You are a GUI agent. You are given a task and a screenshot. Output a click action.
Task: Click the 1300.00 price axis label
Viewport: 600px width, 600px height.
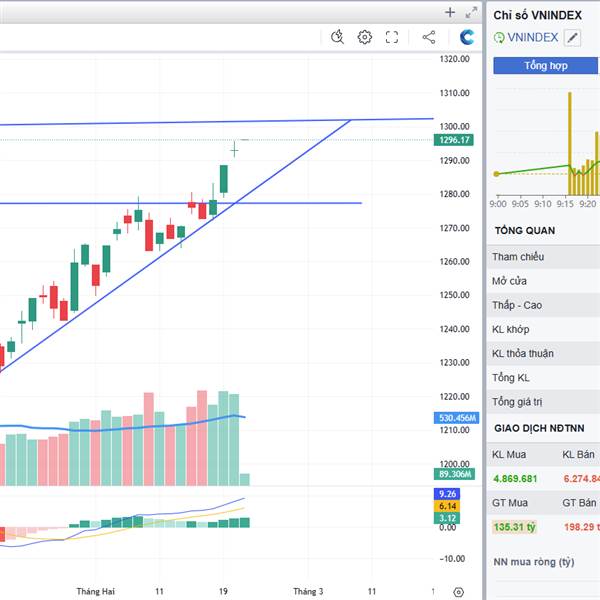click(x=454, y=127)
